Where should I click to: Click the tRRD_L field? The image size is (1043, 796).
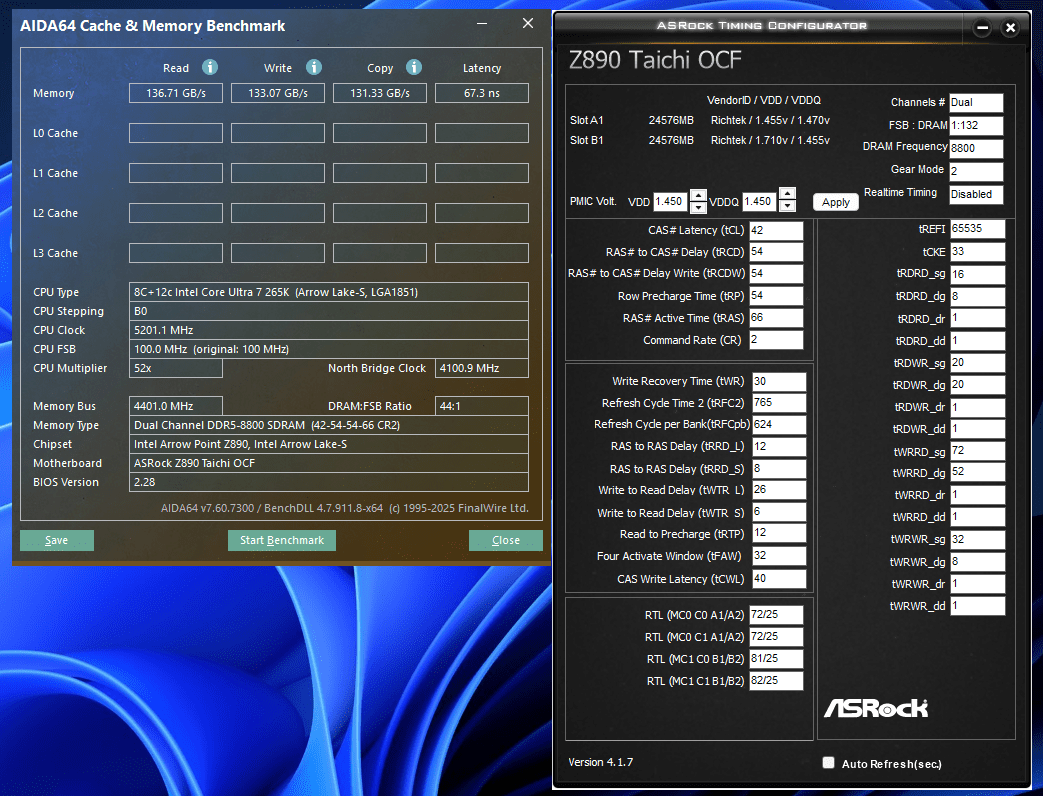click(x=779, y=446)
